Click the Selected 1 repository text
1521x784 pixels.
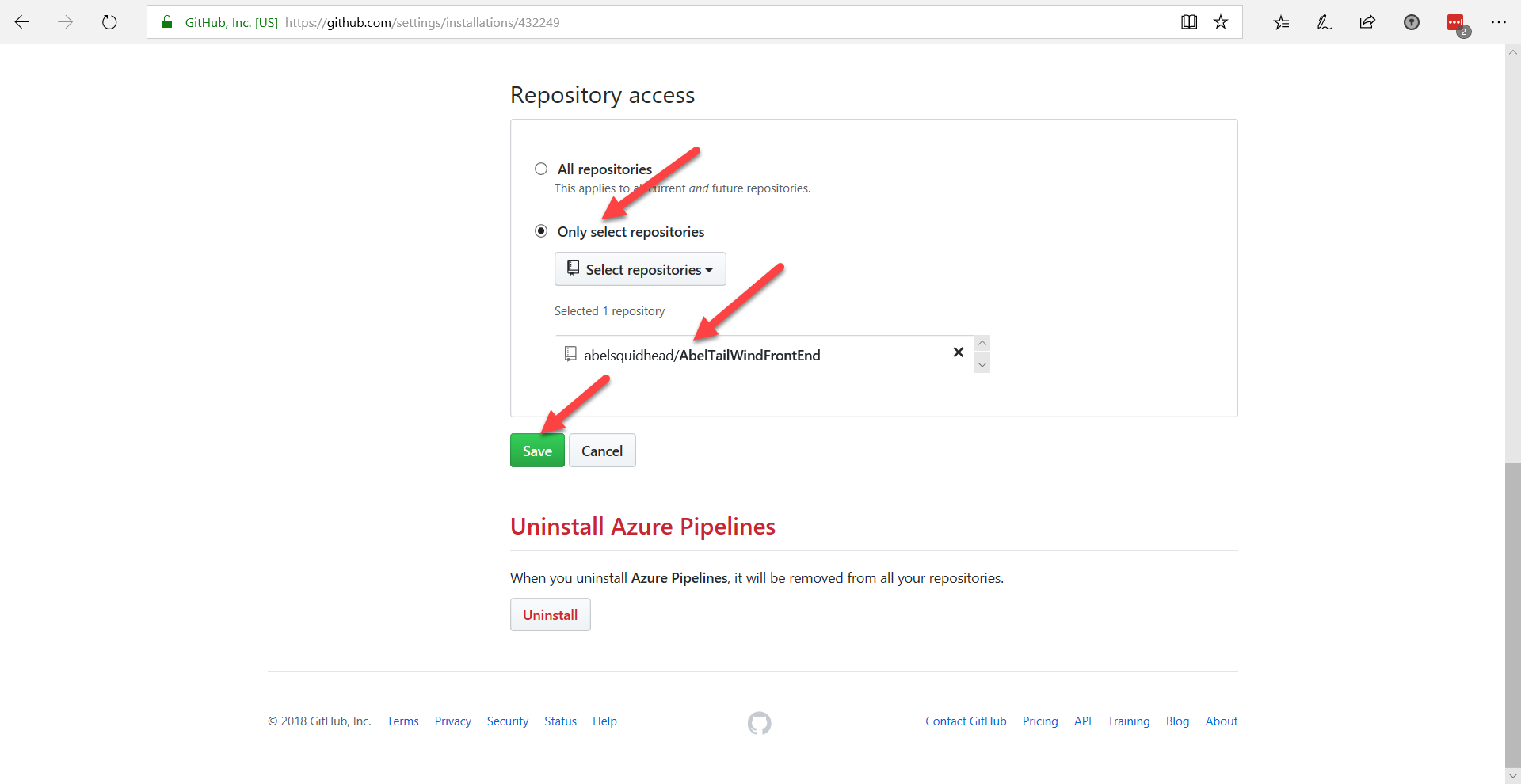(x=609, y=311)
